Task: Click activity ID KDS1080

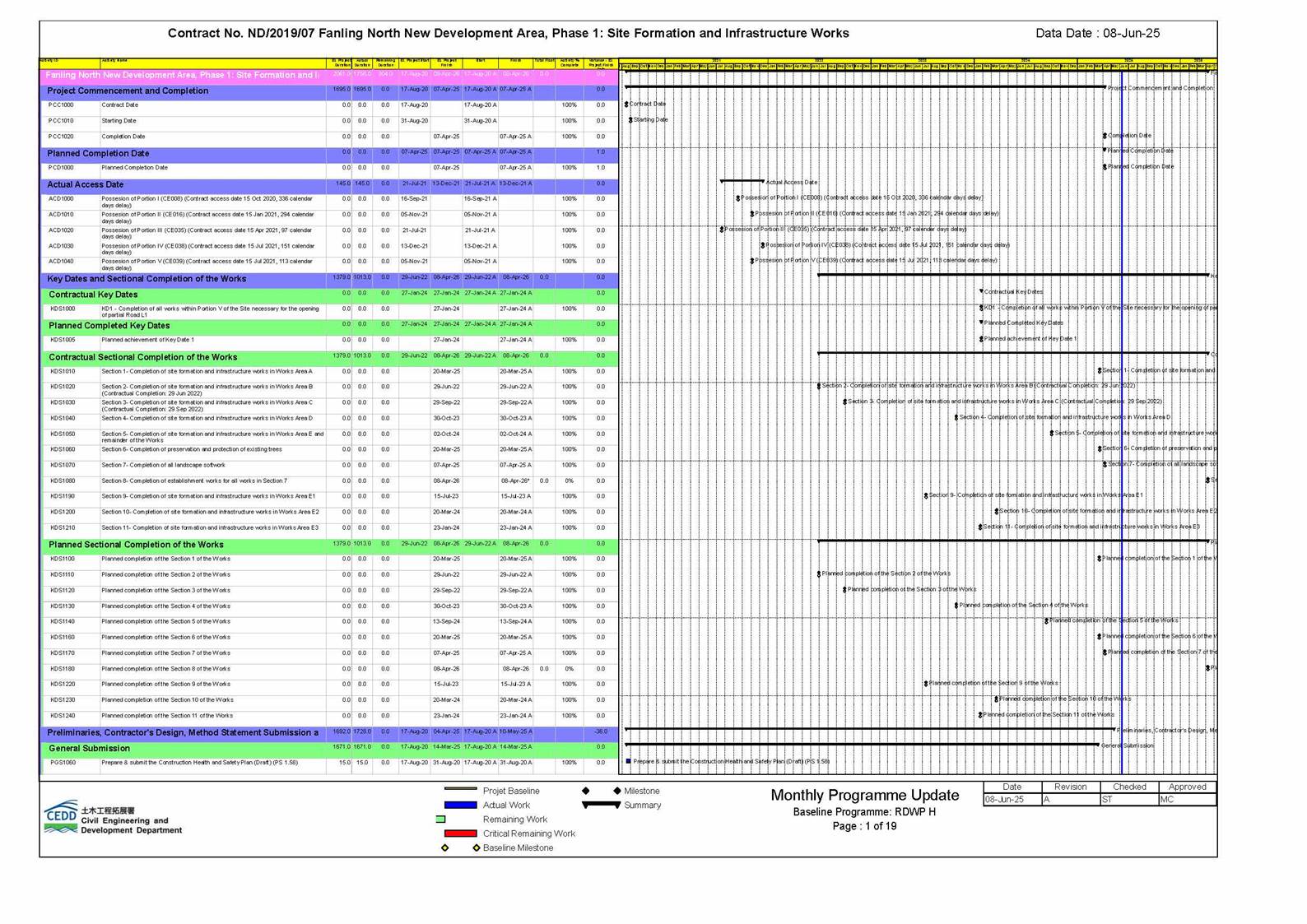Action: [x=63, y=481]
